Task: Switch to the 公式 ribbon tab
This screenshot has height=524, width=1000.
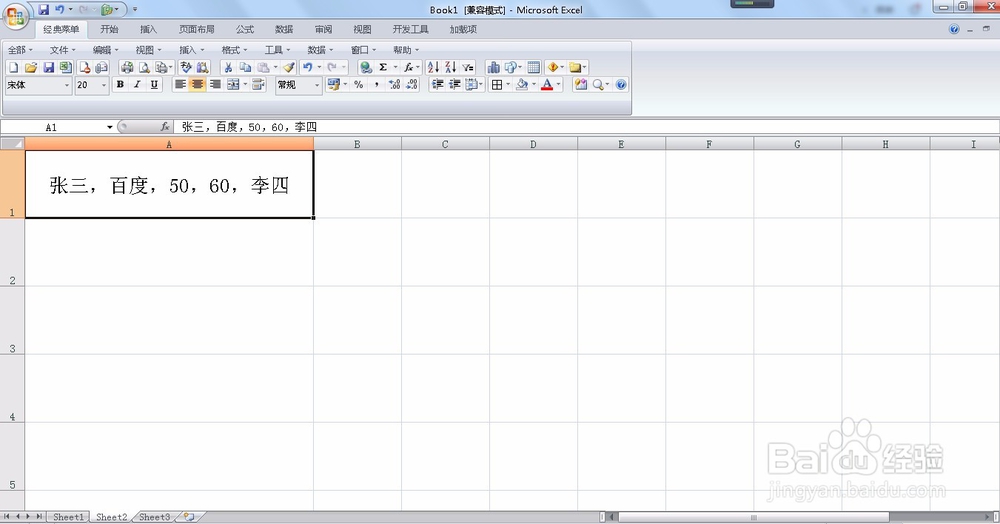Action: tap(244, 29)
